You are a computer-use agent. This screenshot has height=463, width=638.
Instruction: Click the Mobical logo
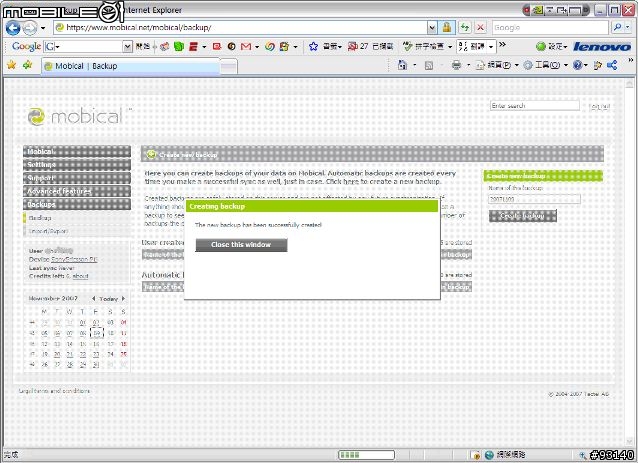(76, 117)
